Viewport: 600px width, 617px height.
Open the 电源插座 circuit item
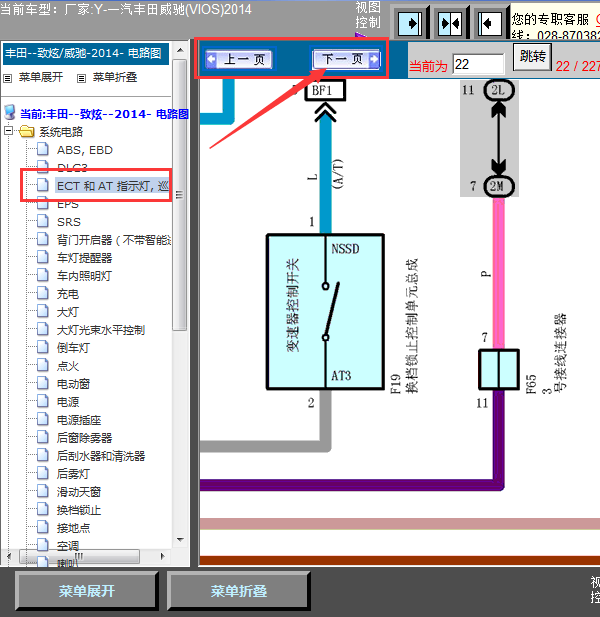[x=79, y=420]
